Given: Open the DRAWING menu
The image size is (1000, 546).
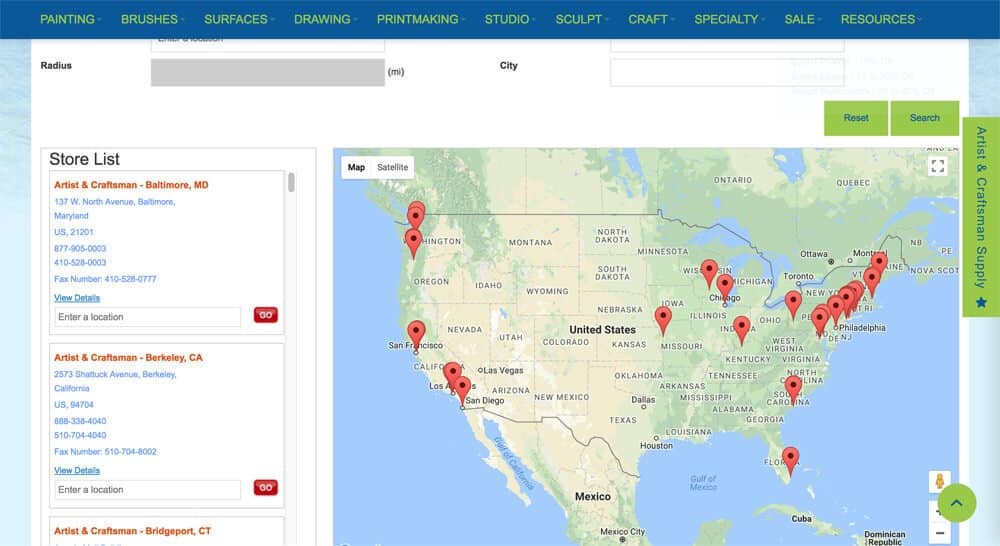Looking at the screenshot, I should 325,19.
